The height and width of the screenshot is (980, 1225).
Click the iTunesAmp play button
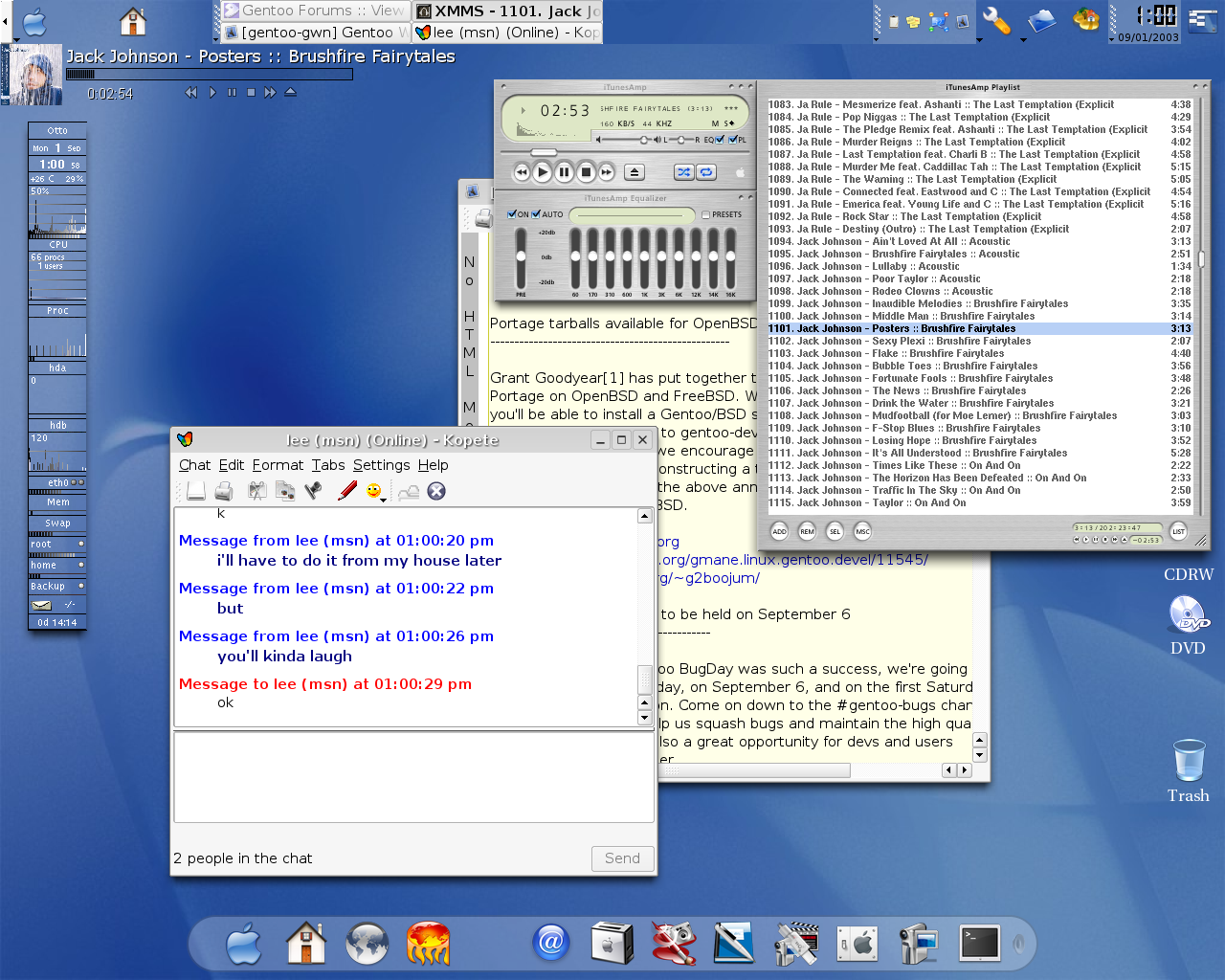(x=543, y=172)
